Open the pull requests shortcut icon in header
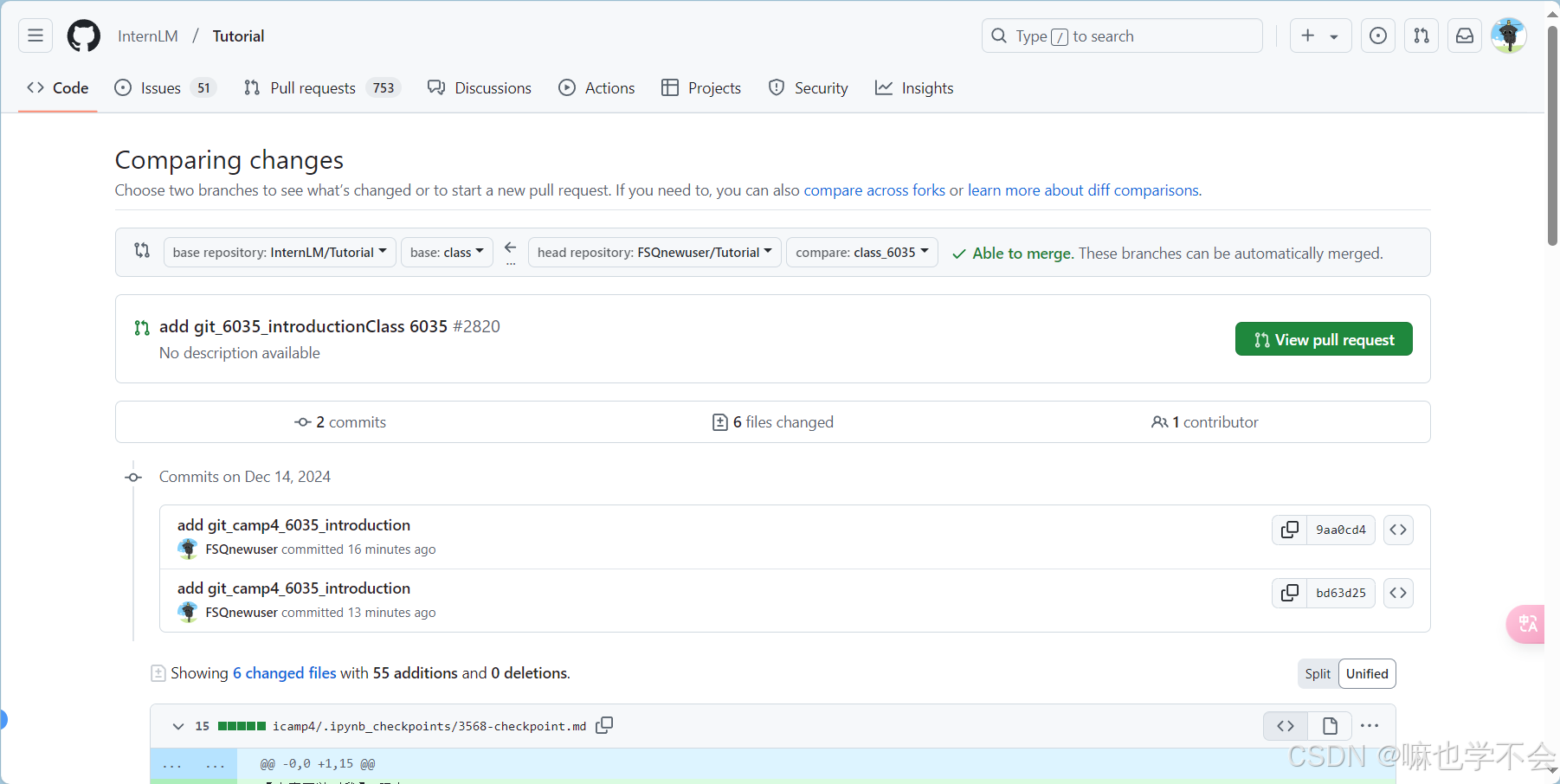 pyautogui.click(x=1421, y=35)
